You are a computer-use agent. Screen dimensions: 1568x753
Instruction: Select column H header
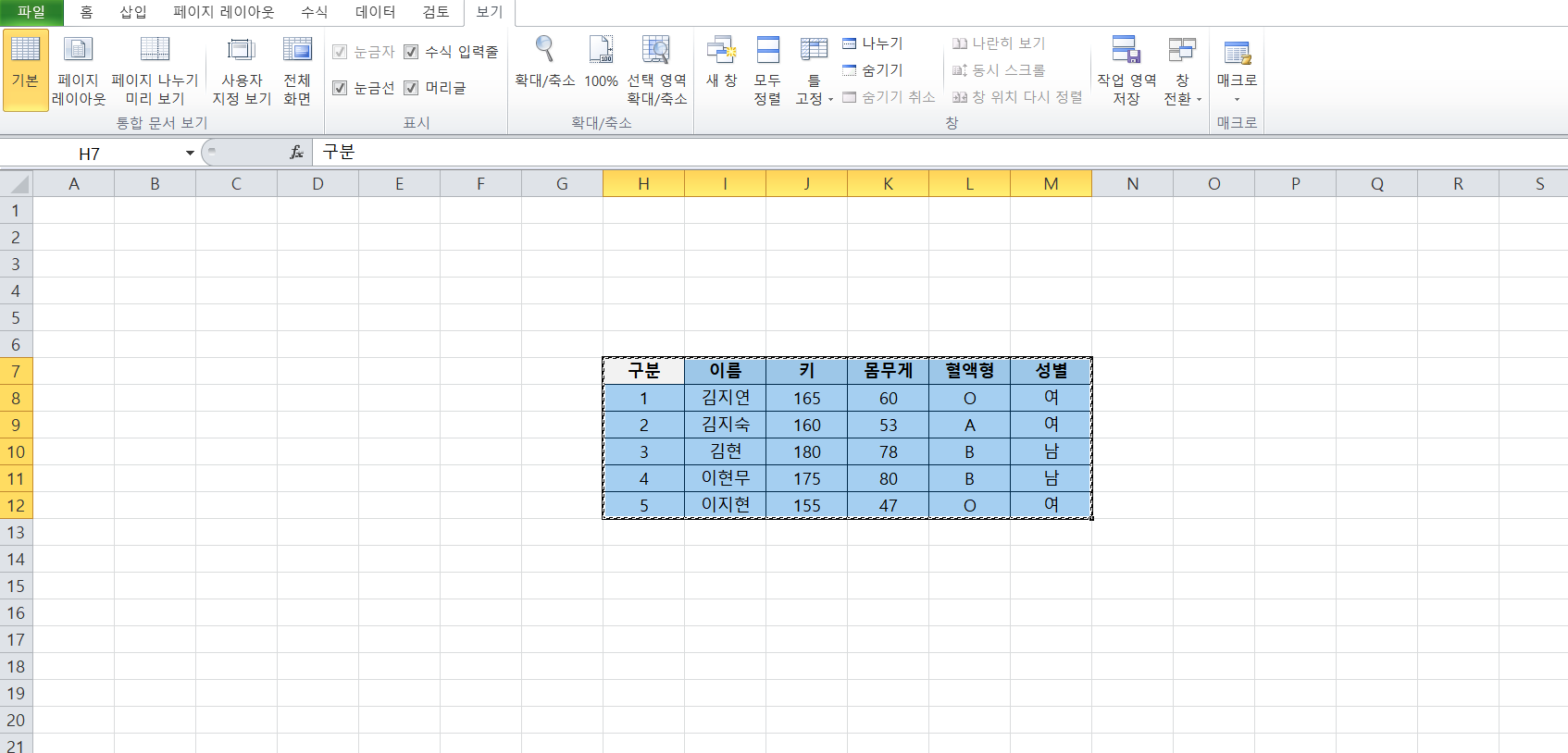point(643,183)
